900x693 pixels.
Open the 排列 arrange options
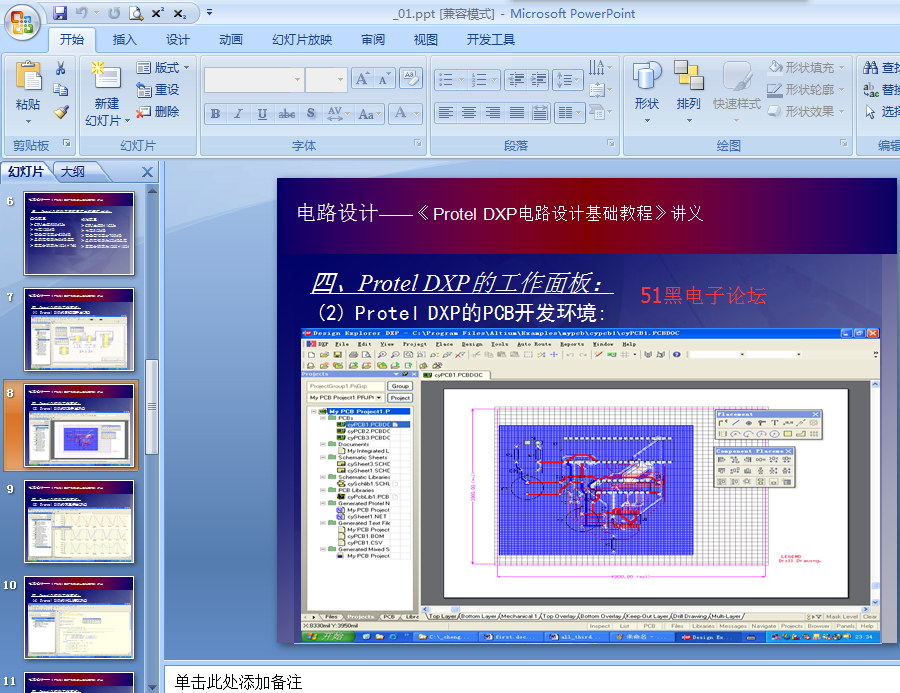(689, 91)
